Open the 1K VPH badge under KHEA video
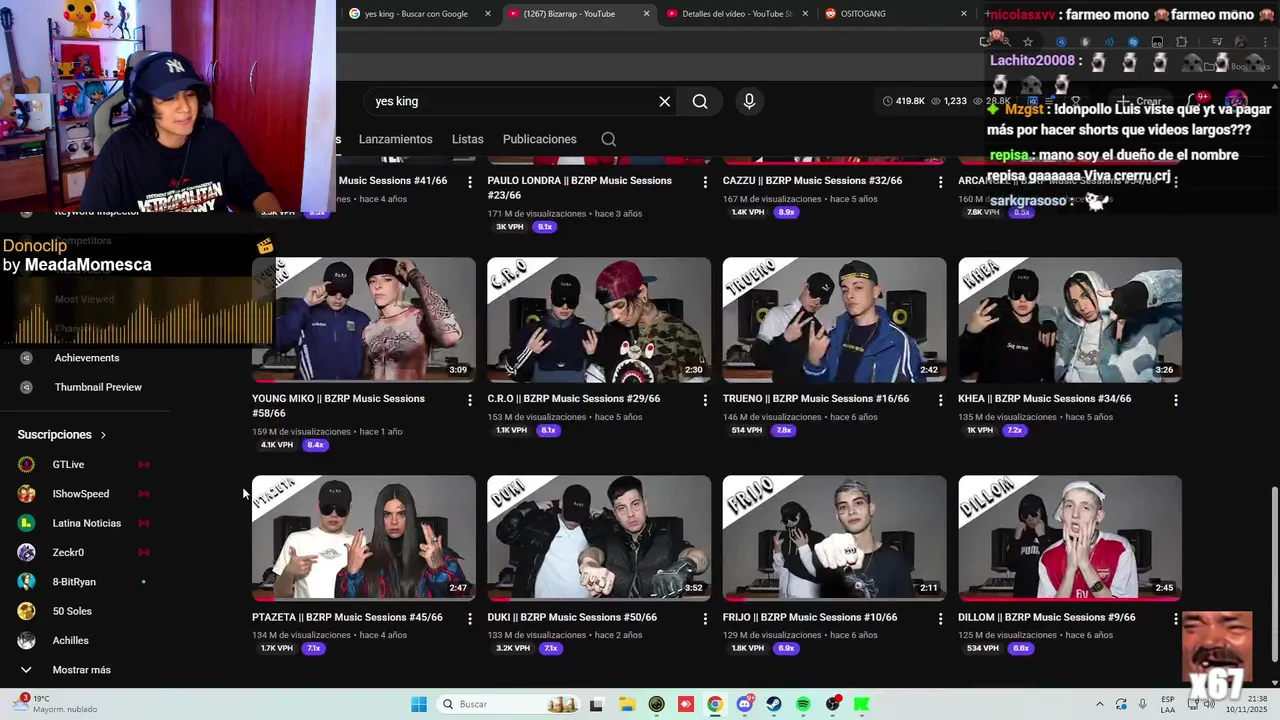 tap(979, 430)
